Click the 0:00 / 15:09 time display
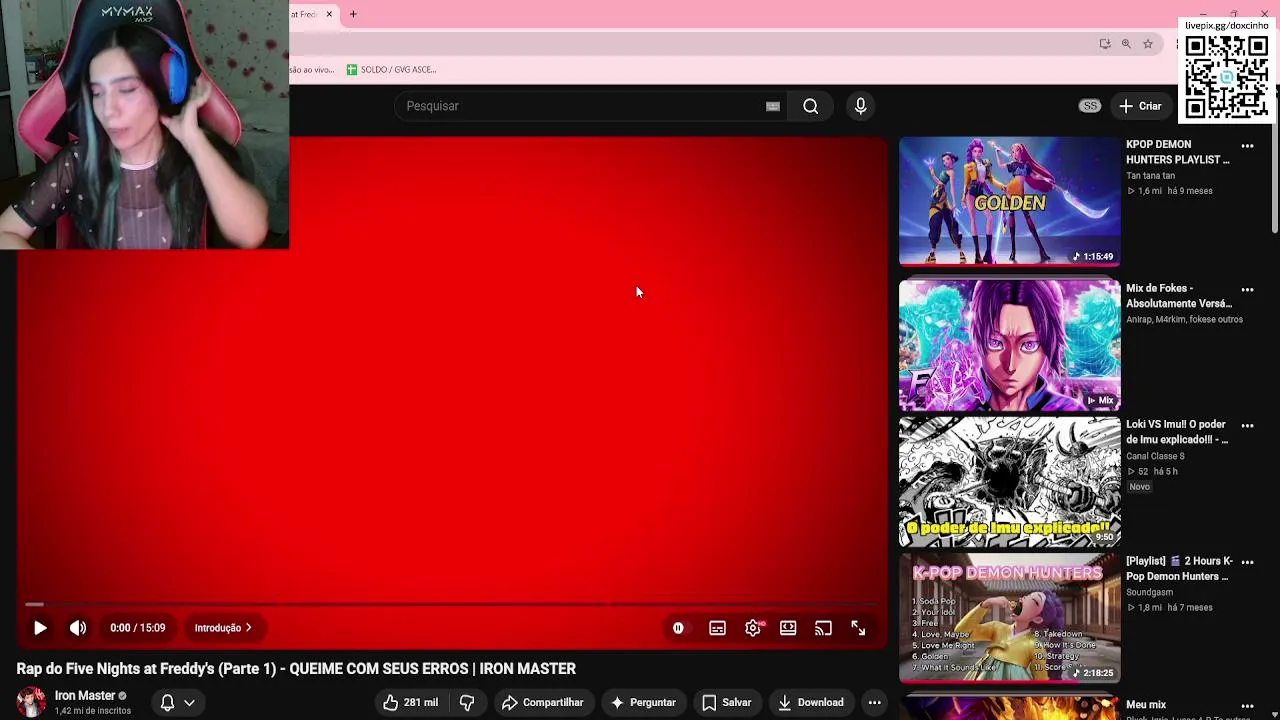The width and height of the screenshot is (1280, 720). (x=138, y=628)
